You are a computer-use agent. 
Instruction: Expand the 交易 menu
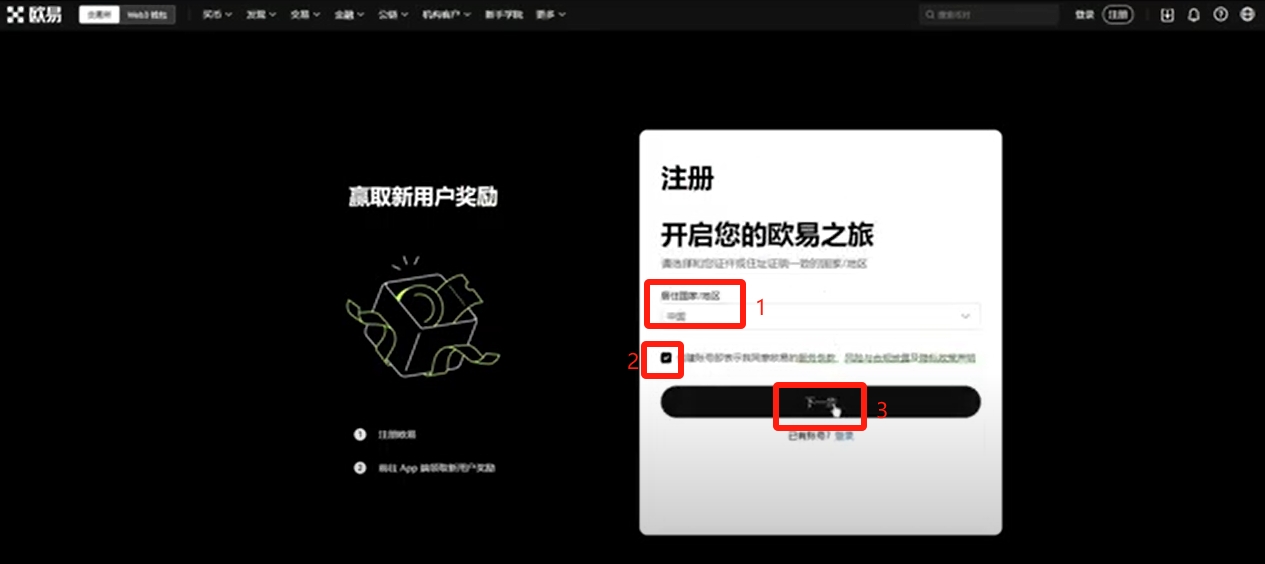click(305, 15)
